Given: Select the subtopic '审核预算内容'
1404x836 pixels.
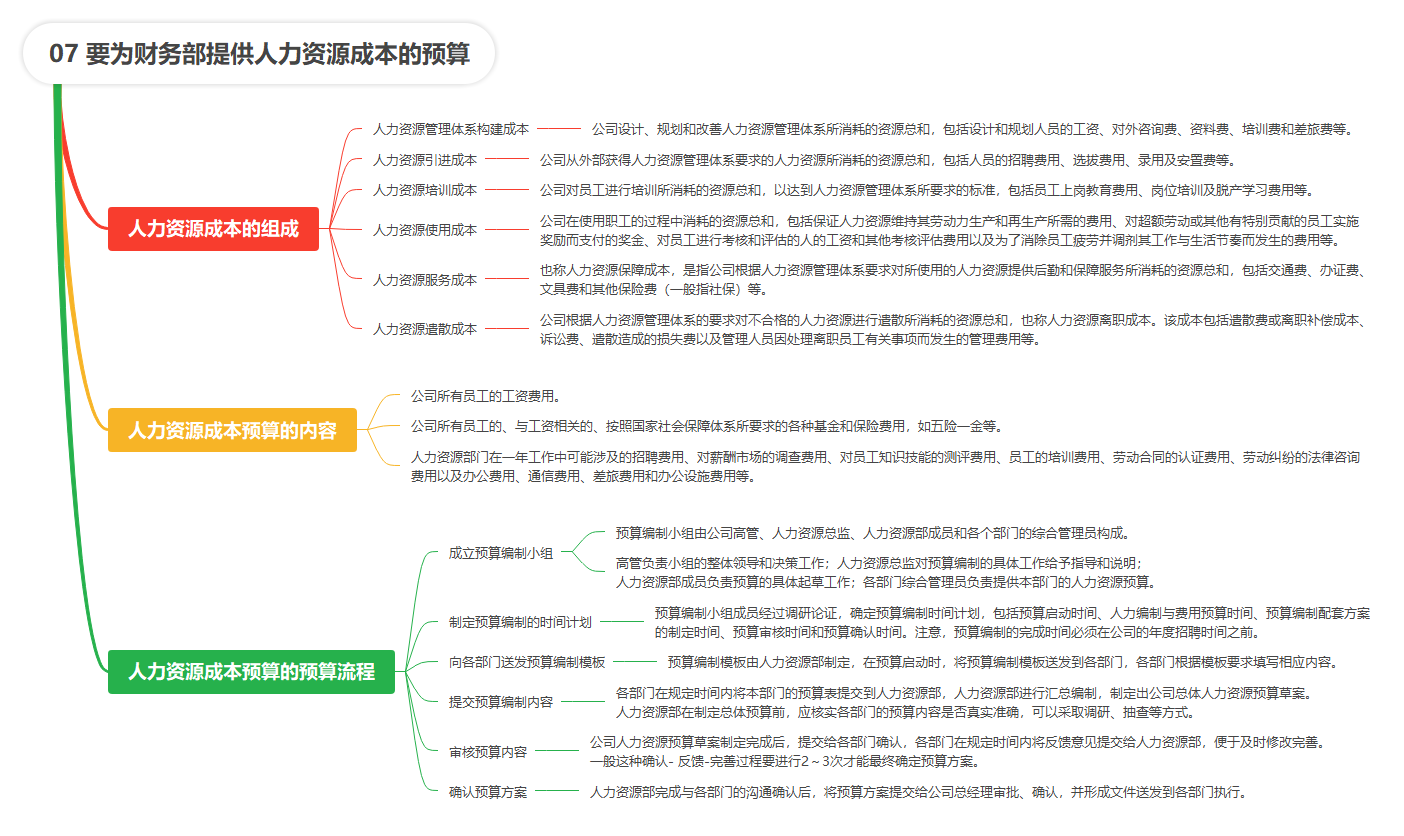Looking at the screenshot, I should [x=487, y=752].
